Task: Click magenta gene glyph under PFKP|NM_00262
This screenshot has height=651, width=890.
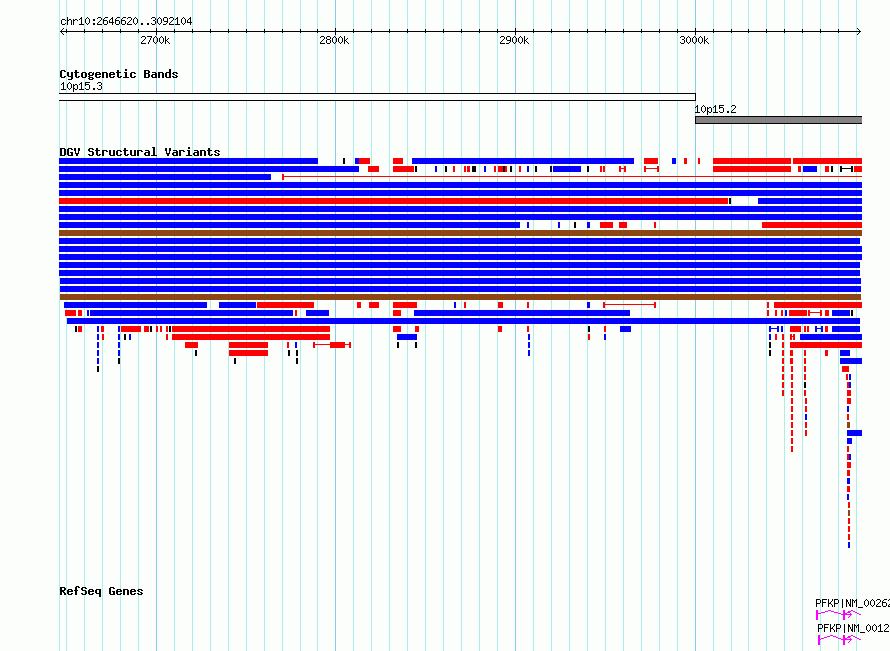Action: click(838, 615)
